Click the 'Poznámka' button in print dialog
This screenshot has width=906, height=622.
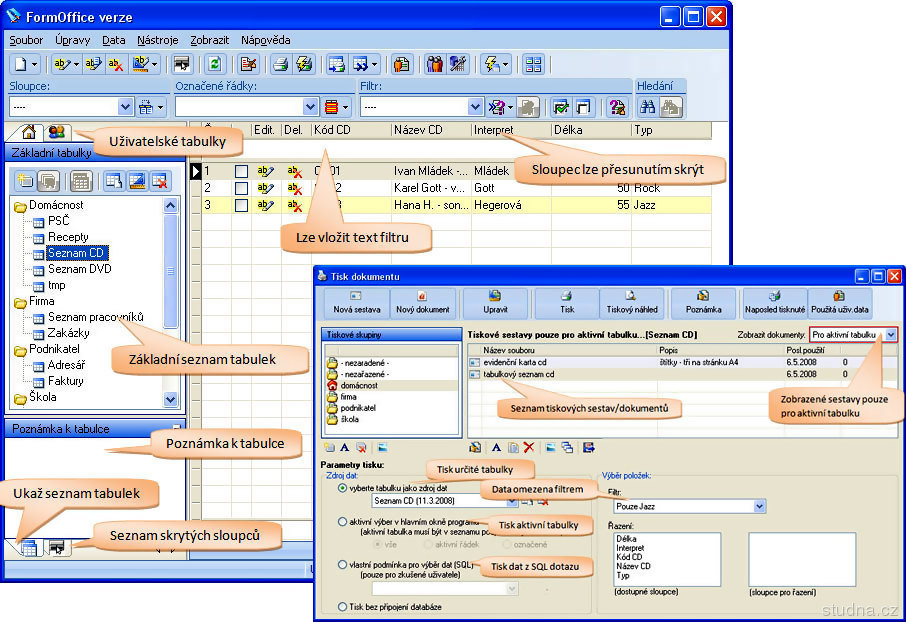pyautogui.click(x=704, y=303)
